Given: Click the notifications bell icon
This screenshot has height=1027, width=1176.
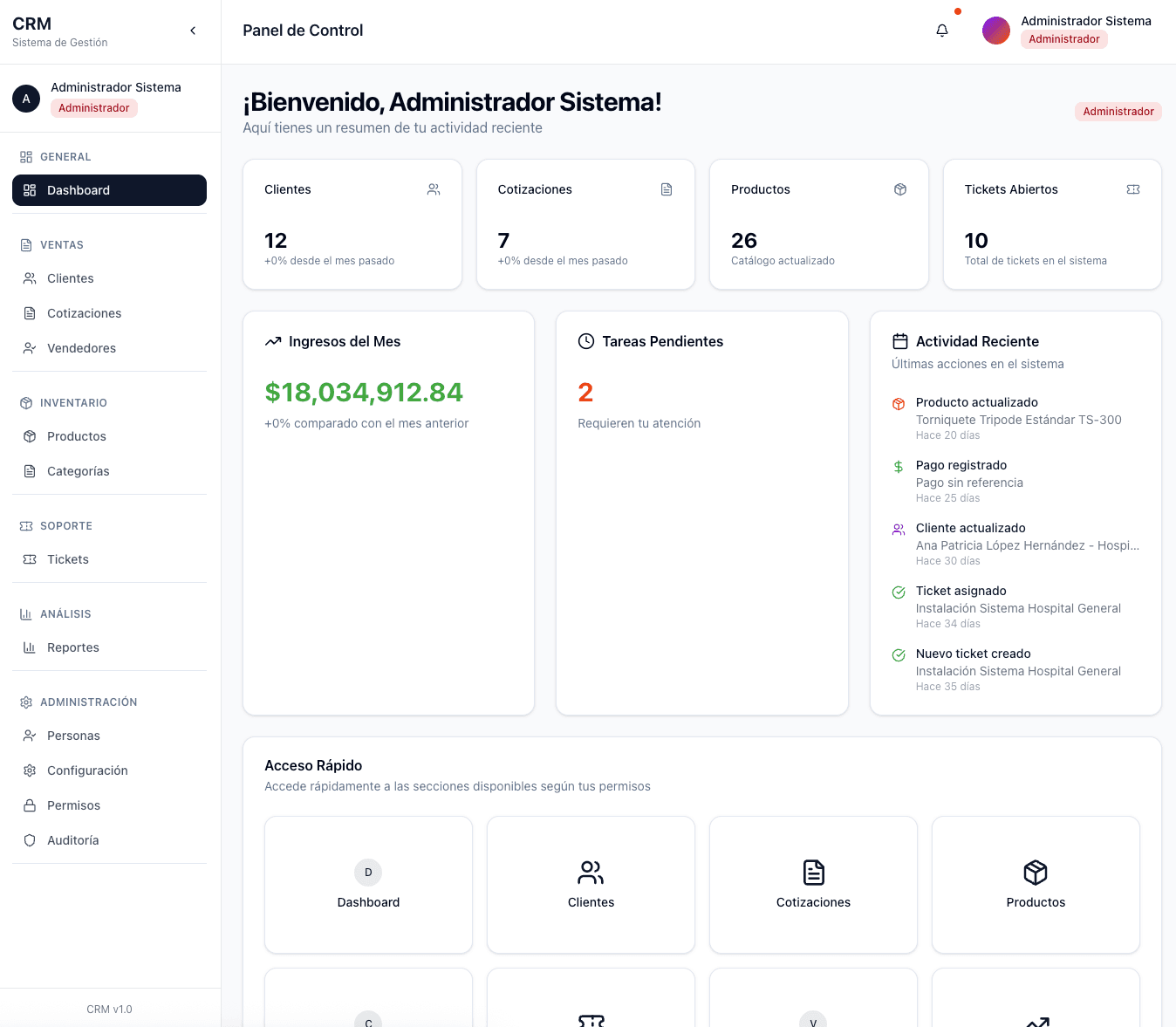Looking at the screenshot, I should [x=942, y=31].
